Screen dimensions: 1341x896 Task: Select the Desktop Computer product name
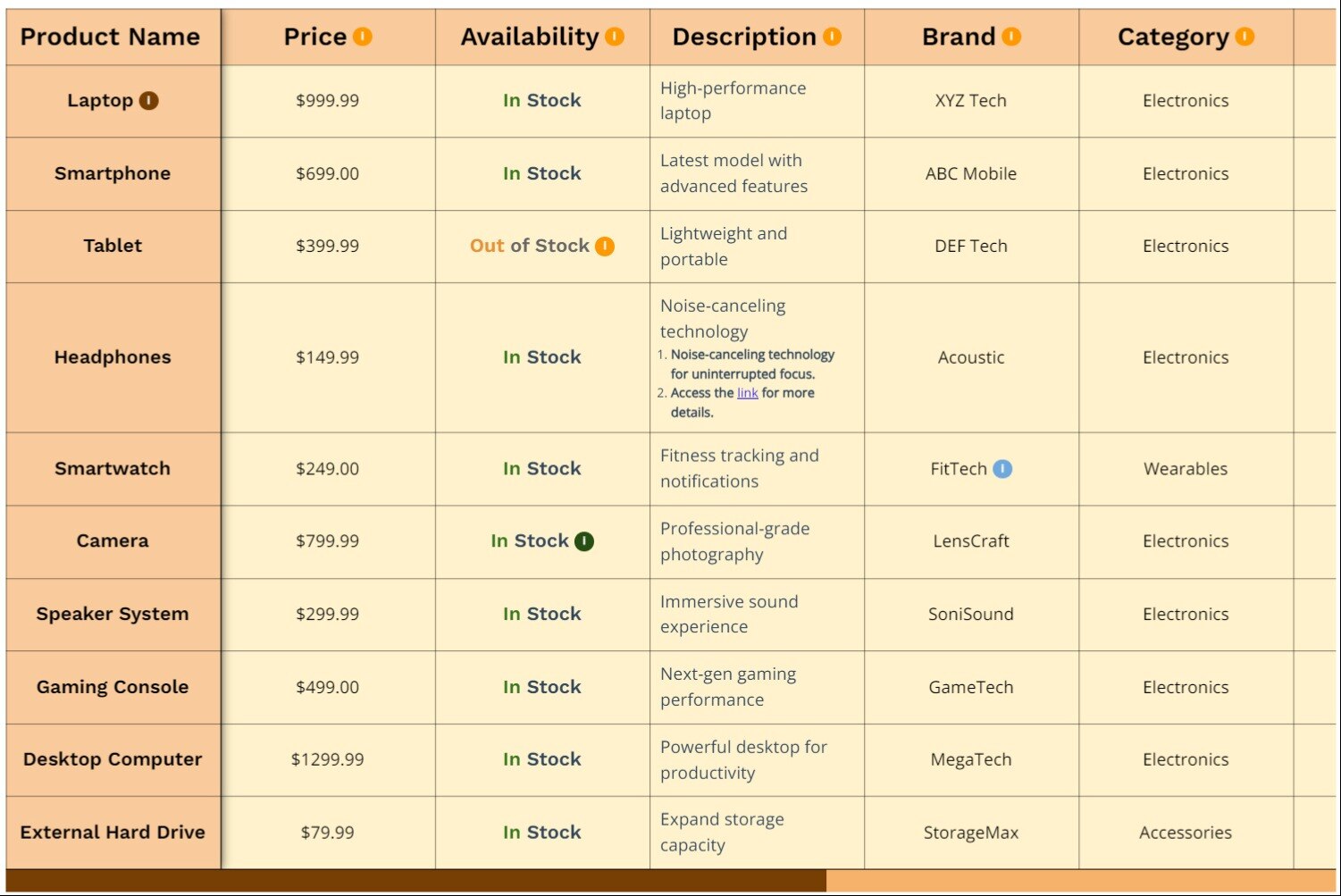pyautogui.click(x=113, y=759)
